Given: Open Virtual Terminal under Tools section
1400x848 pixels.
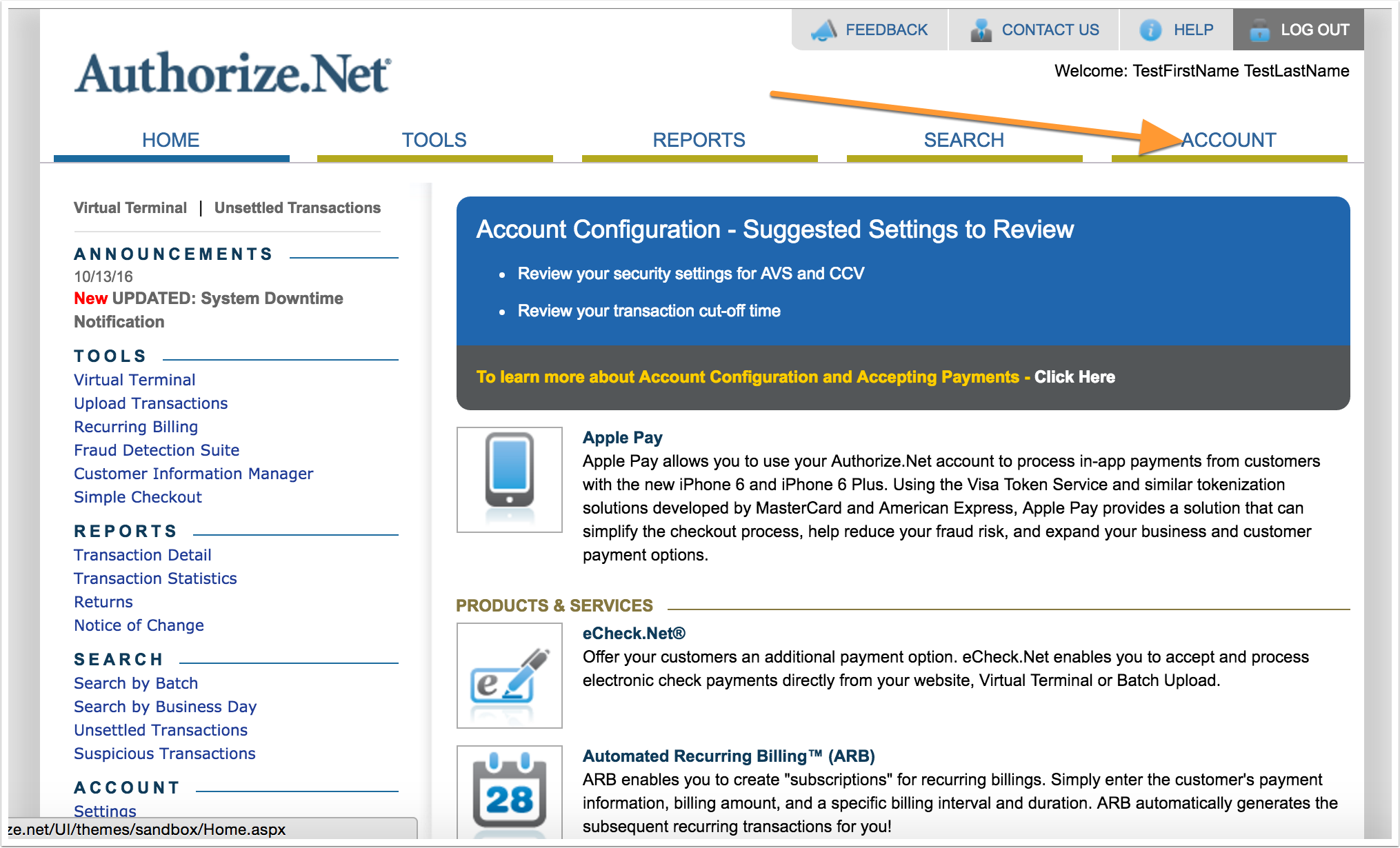Looking at the screenshot, I should point(134,380).
